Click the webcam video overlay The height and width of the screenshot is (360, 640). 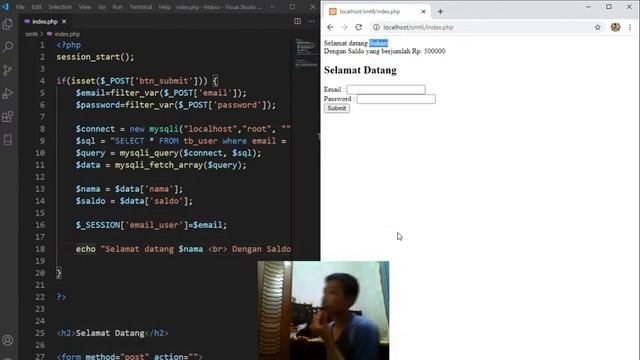[x=323, y=311]
